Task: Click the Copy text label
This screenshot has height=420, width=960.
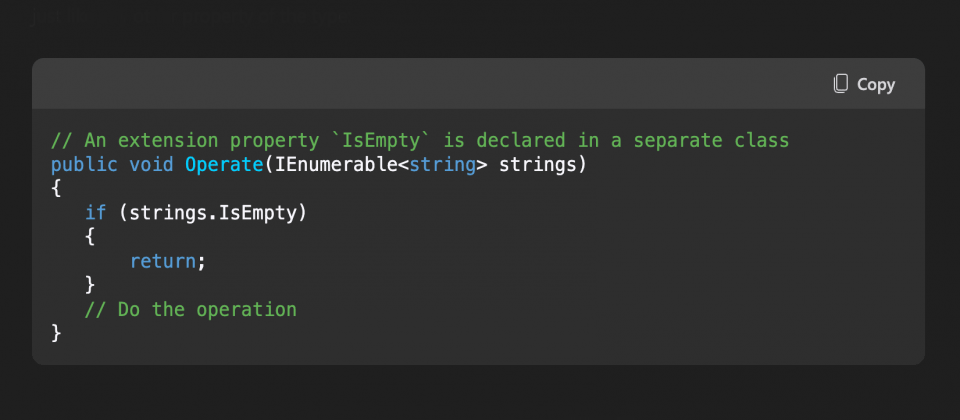Action: pos(876,84)
